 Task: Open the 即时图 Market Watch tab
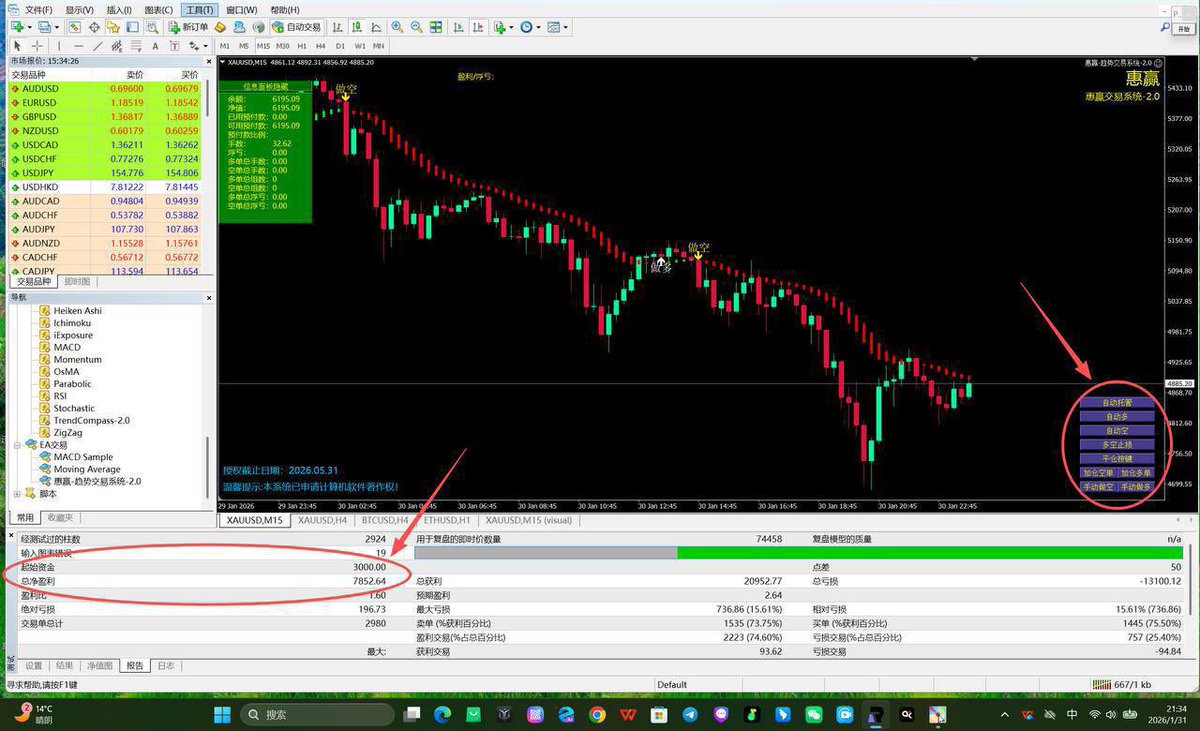[x=78, y=282]
